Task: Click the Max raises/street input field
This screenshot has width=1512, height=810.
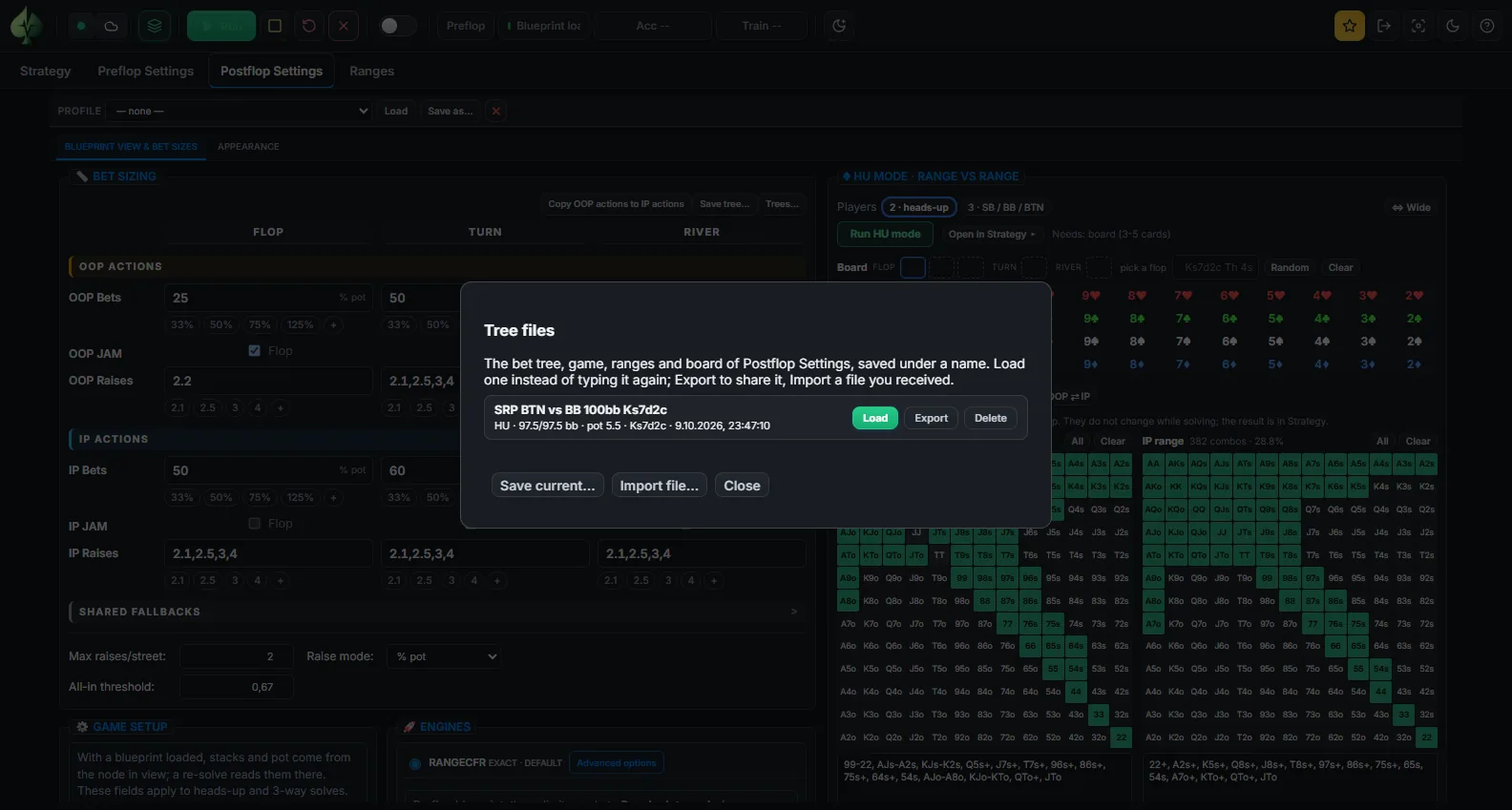Action: pyautogui.click(x=236, y=656)
